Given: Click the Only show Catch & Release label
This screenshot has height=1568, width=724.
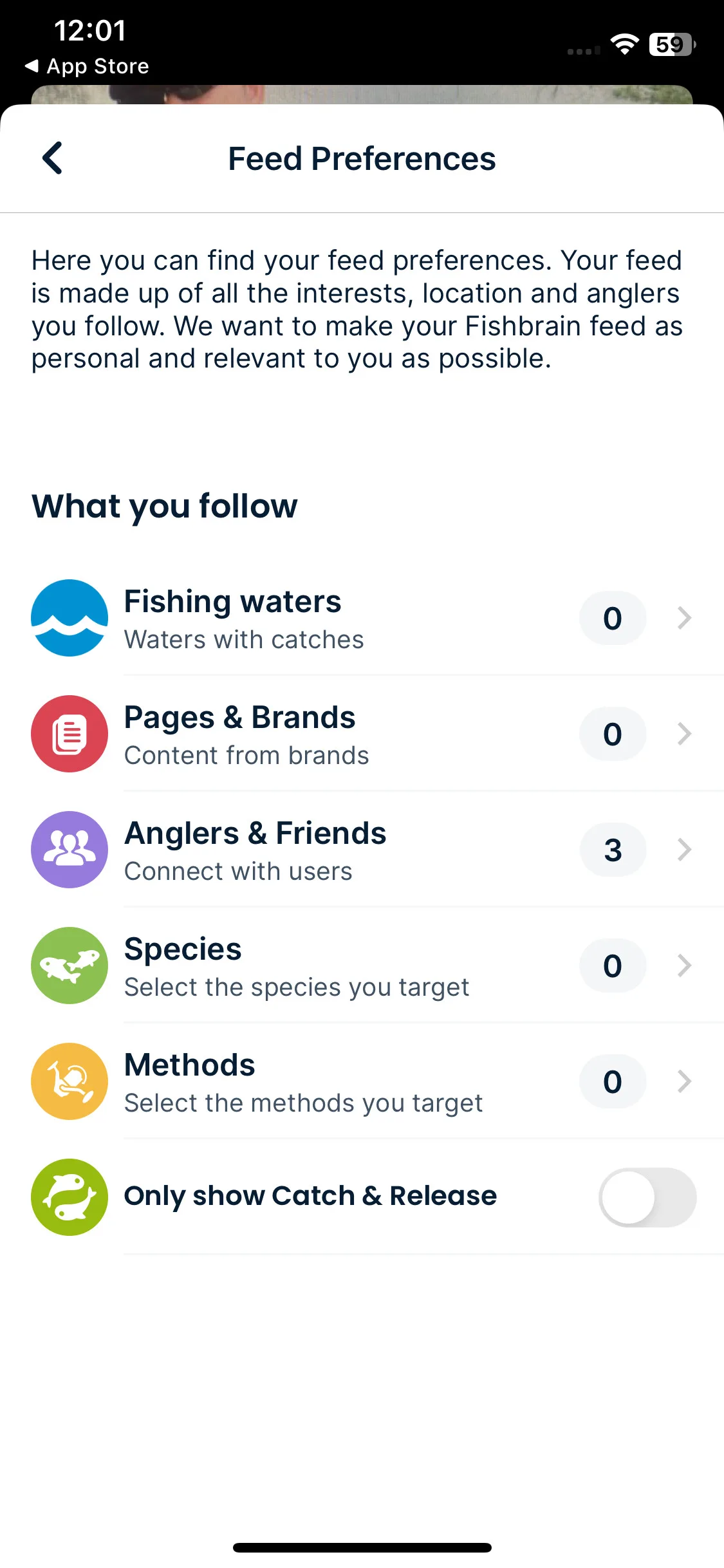Looking at the screenshot, I should pos(310,1196).
